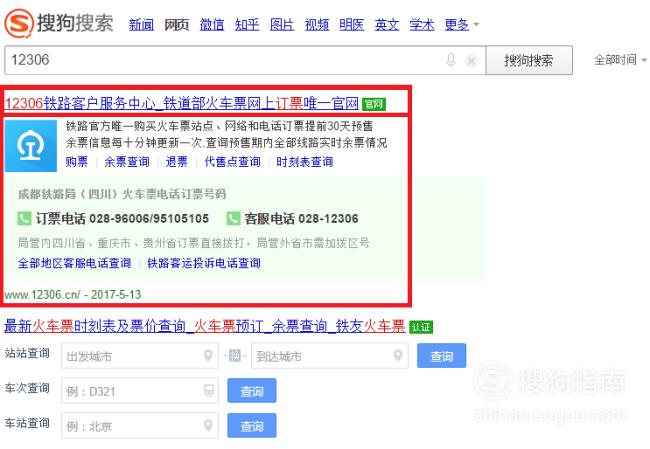
Task: Switch to the 明医 tab
Action: coord(352,25)
